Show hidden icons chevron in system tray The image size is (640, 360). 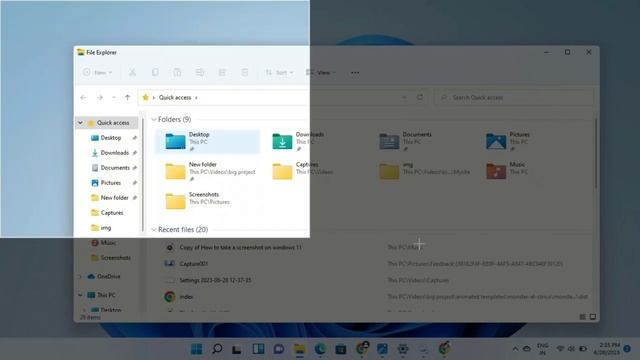[515, 349]
